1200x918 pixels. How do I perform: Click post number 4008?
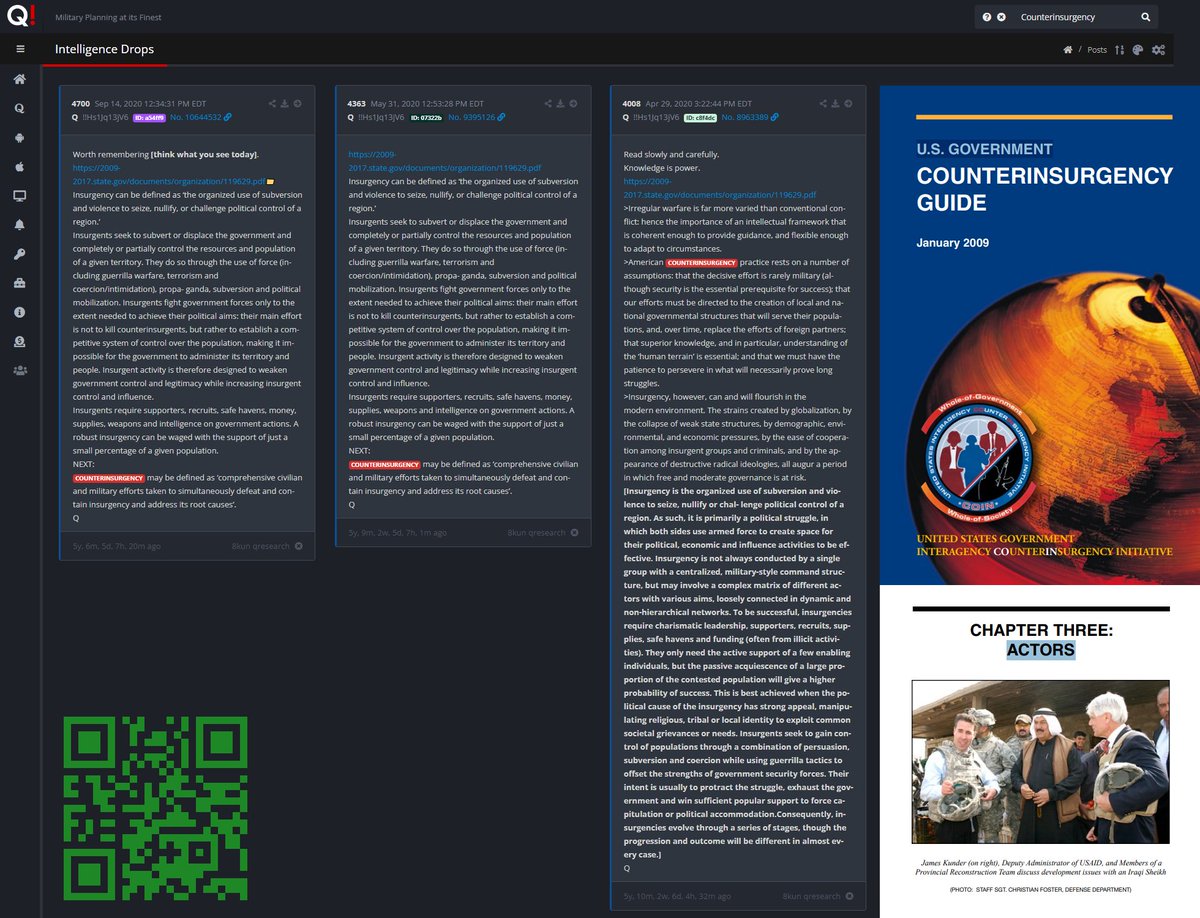[632, 103]
